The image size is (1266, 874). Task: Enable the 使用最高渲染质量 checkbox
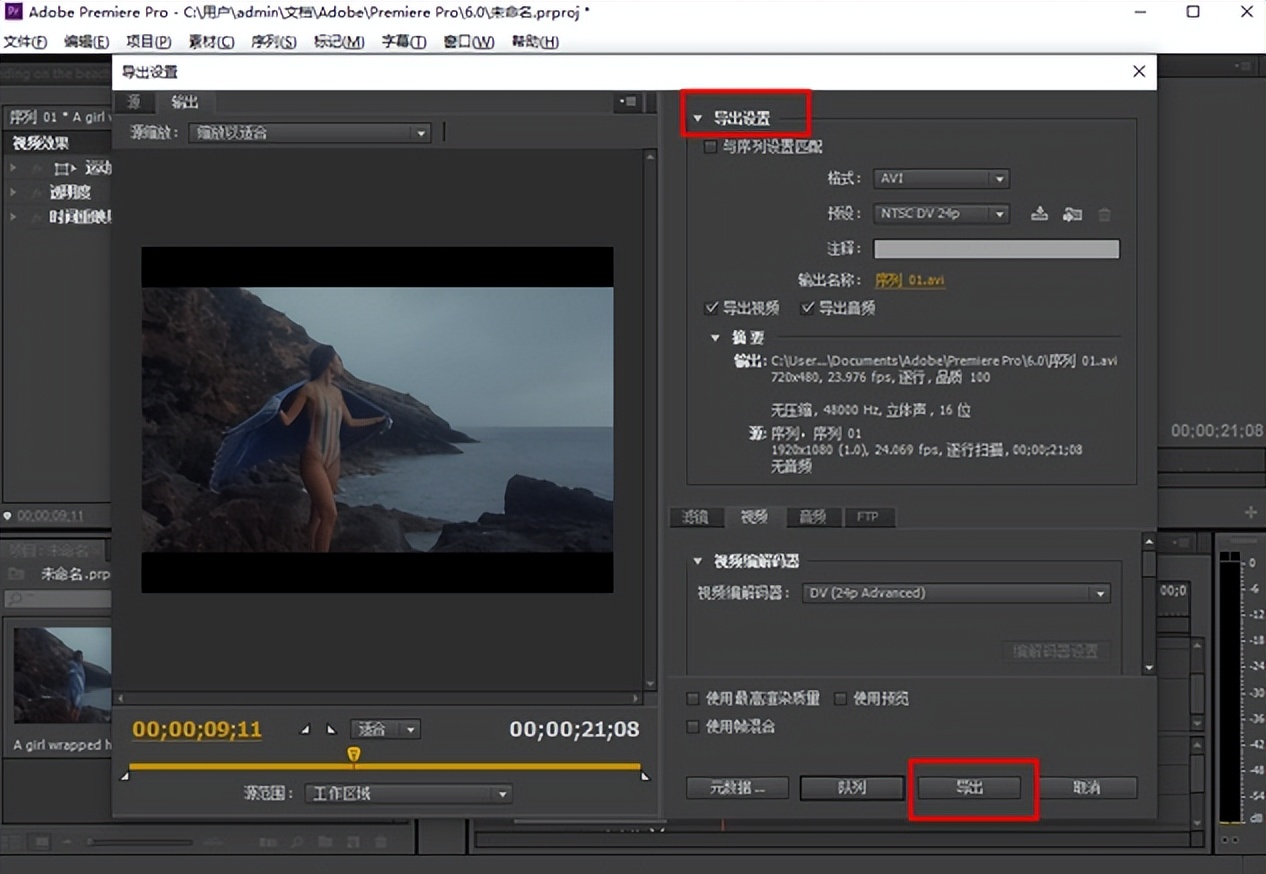691,698
